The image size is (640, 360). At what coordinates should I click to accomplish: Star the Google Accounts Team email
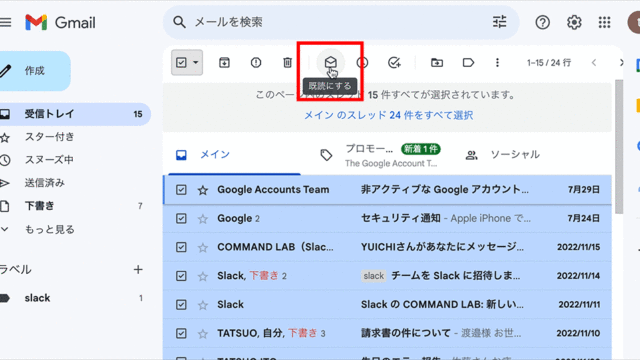tap(203, 190)
